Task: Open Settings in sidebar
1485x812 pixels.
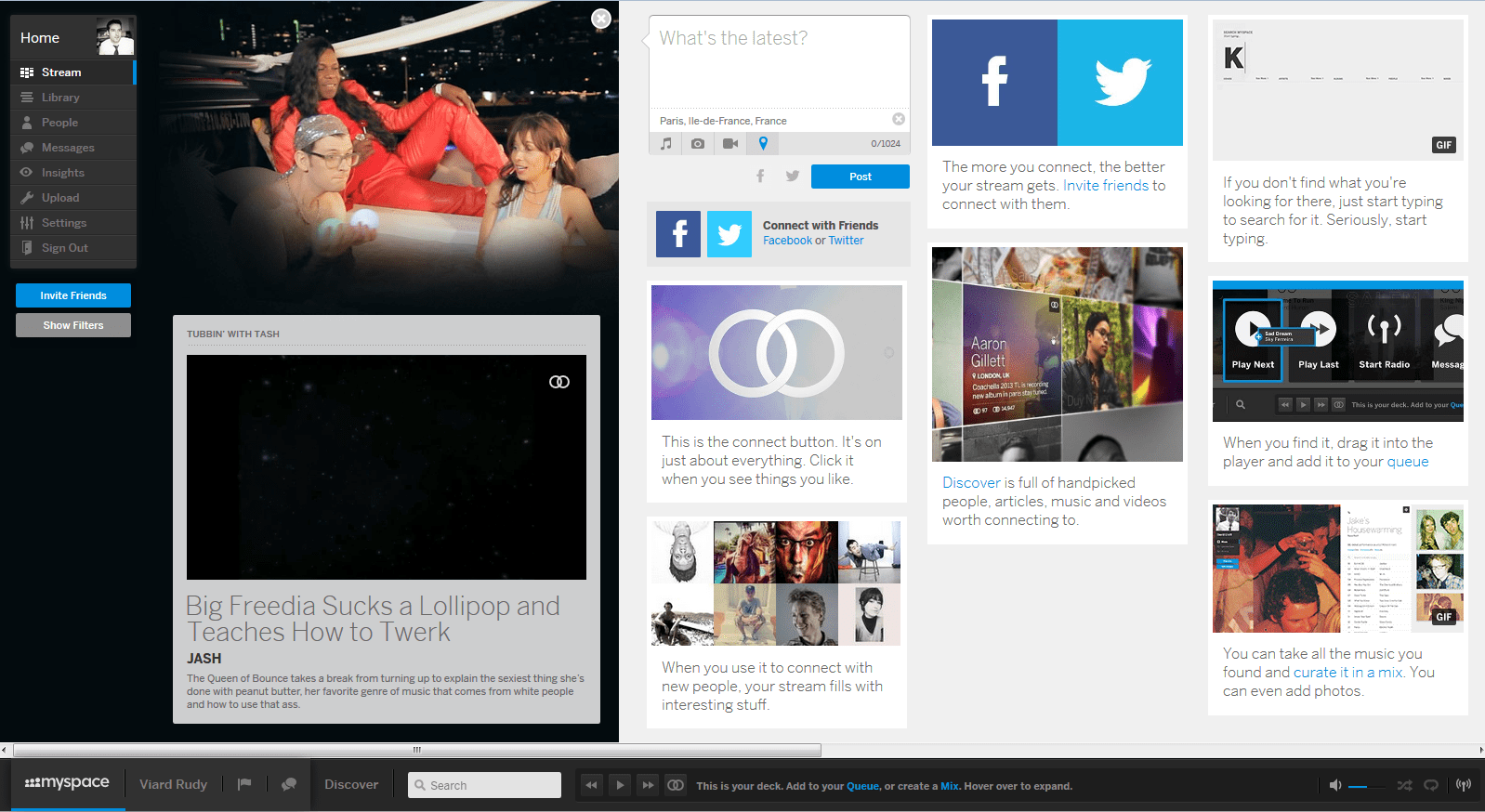Action: (73, 223)
